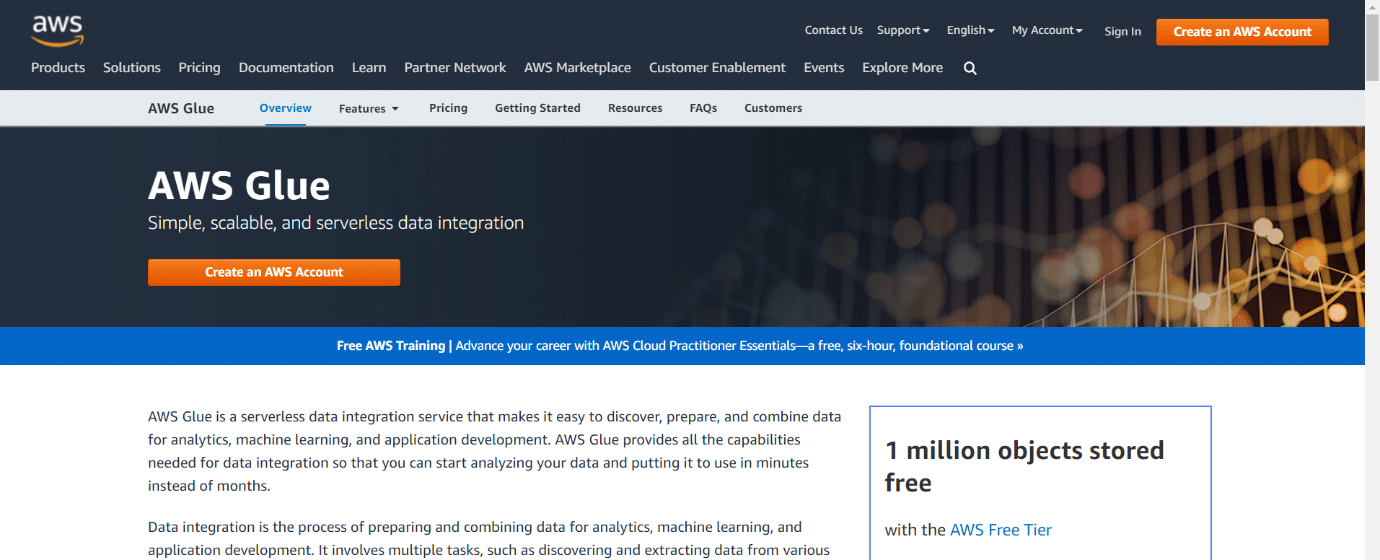Open the Events menu
Screen dimensions: 1380x560
click(x=824, y=67)
